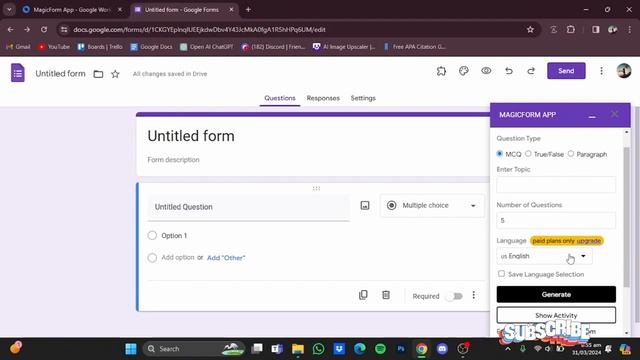Redo the last change
Screen dimensions: 640x360
point(531,71)
